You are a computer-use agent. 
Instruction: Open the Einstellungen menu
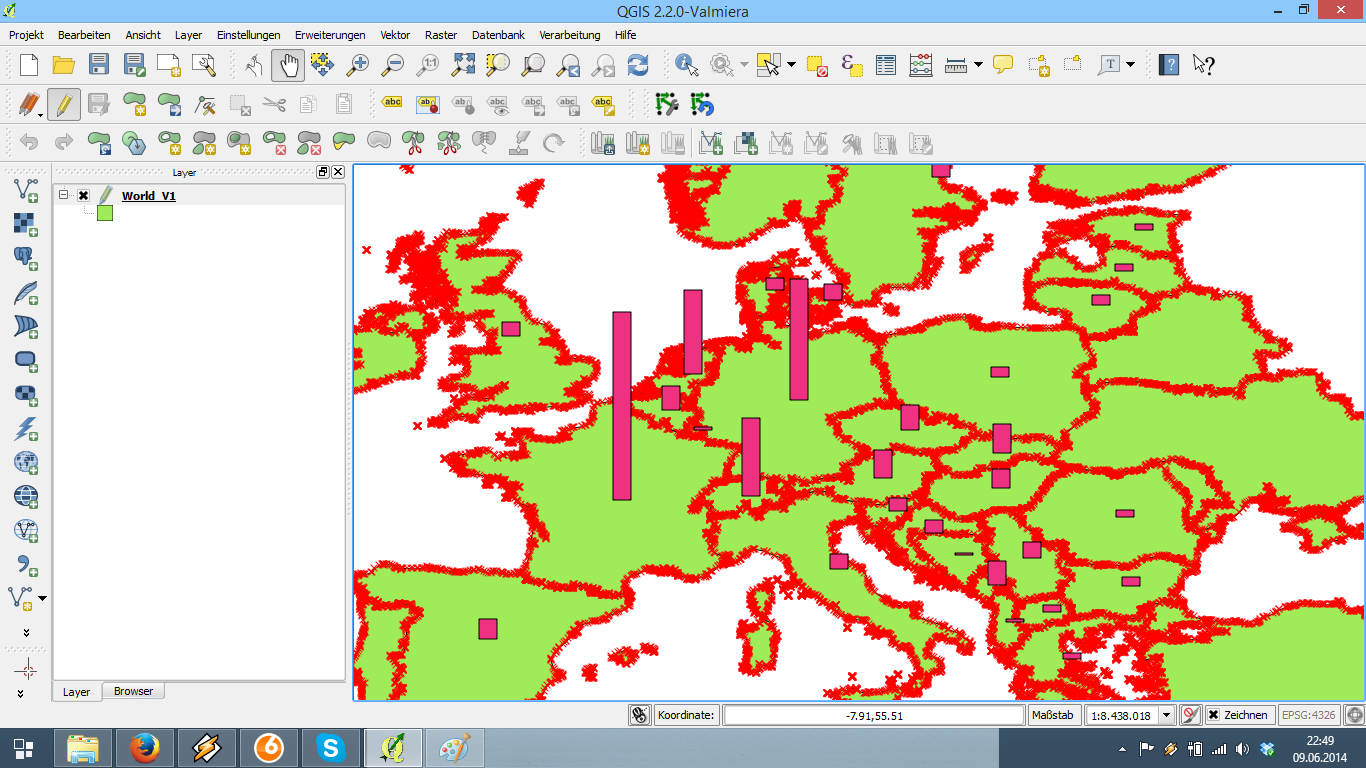[248, 35]
